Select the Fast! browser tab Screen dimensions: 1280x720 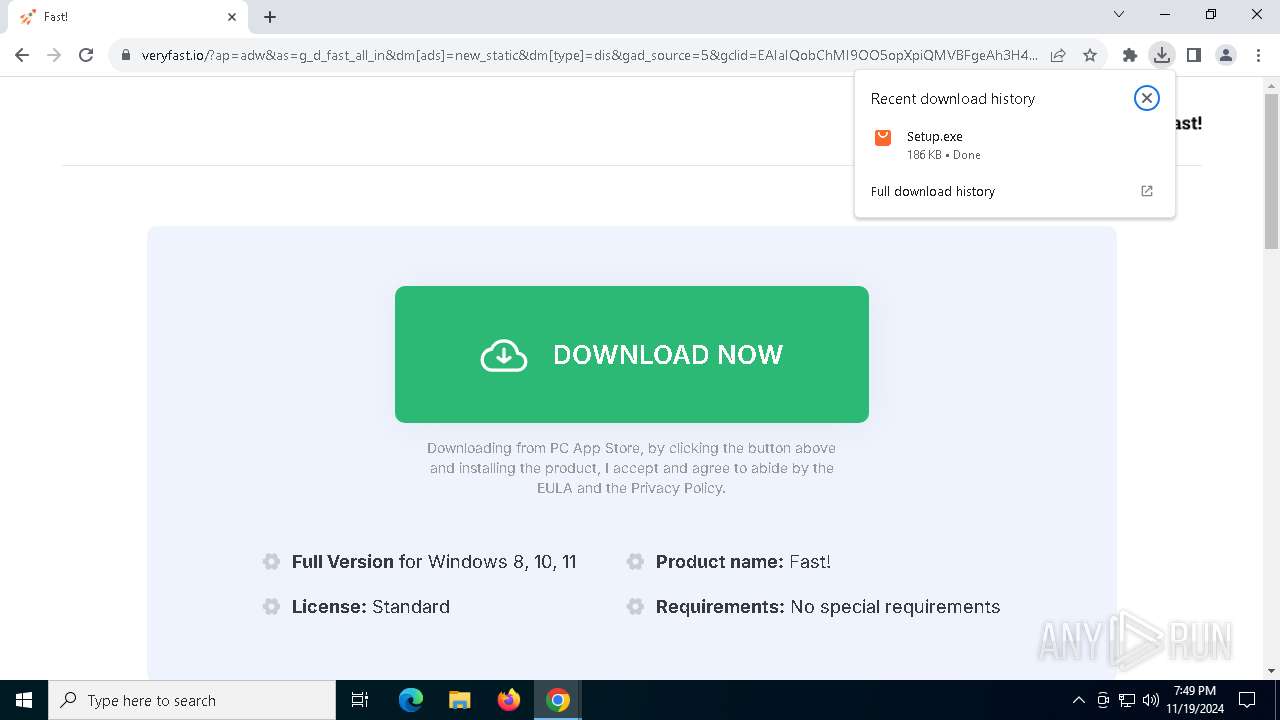130,17
